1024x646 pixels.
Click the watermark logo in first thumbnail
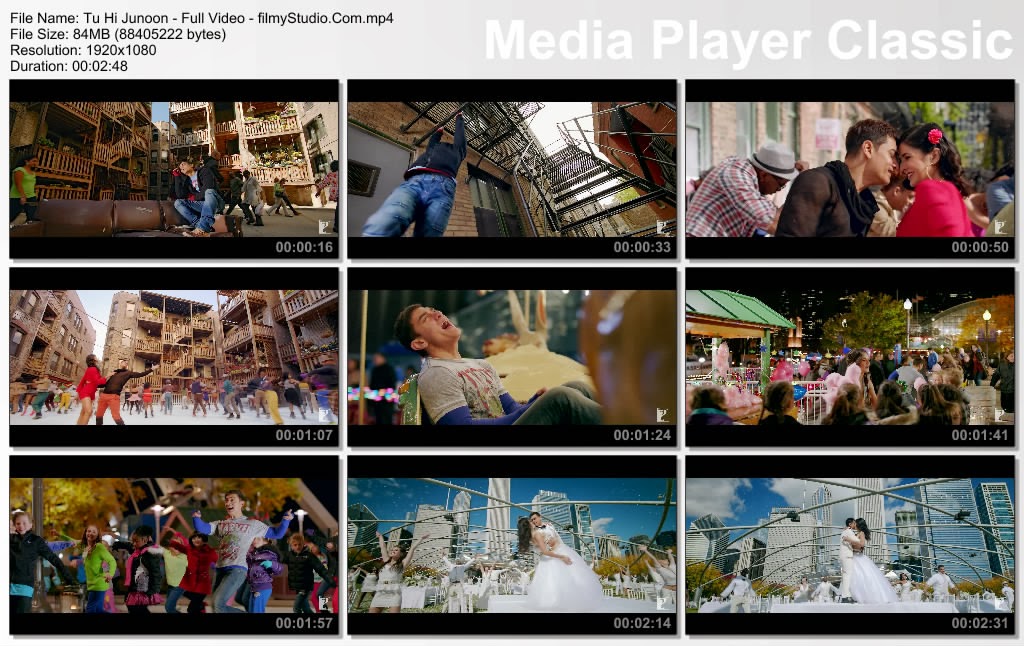pyautogui.click(x=325, y=226)
